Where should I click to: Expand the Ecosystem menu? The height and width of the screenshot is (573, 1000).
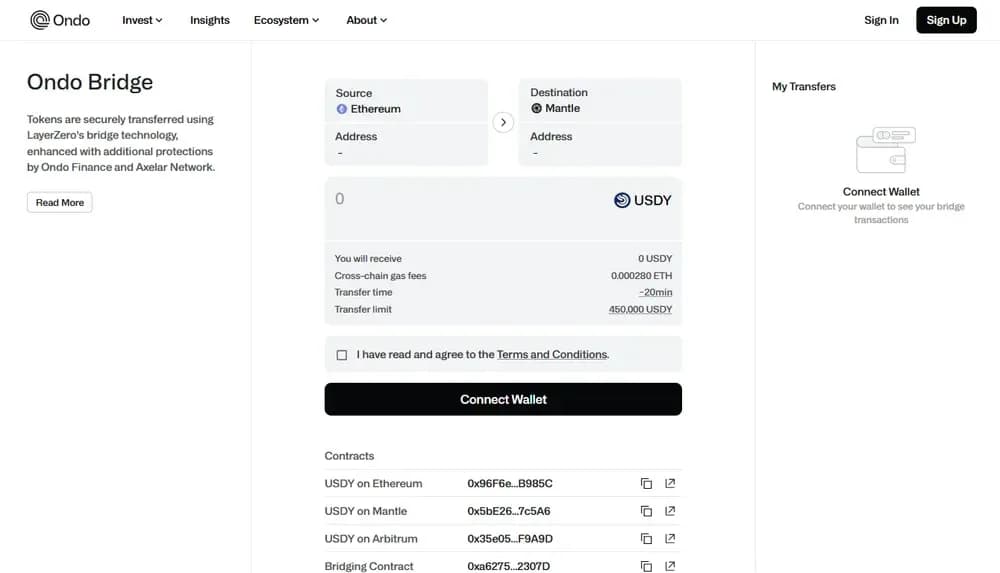(286, 20)
